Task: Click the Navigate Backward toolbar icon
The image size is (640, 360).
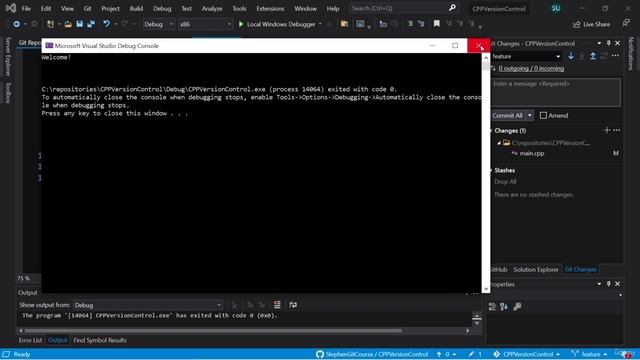Action: click(16, 24)
